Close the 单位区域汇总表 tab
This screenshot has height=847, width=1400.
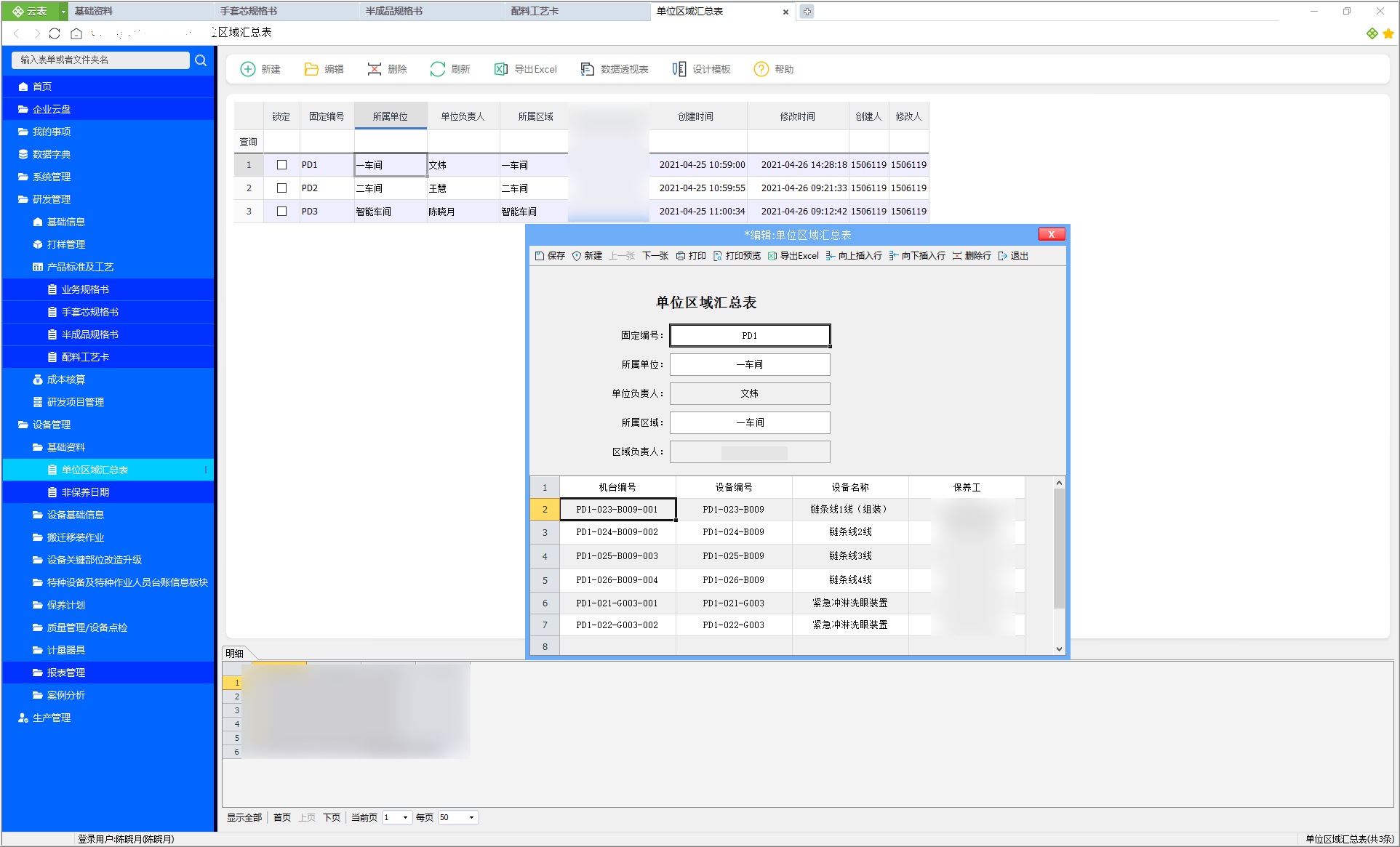(x=785, y=12)
